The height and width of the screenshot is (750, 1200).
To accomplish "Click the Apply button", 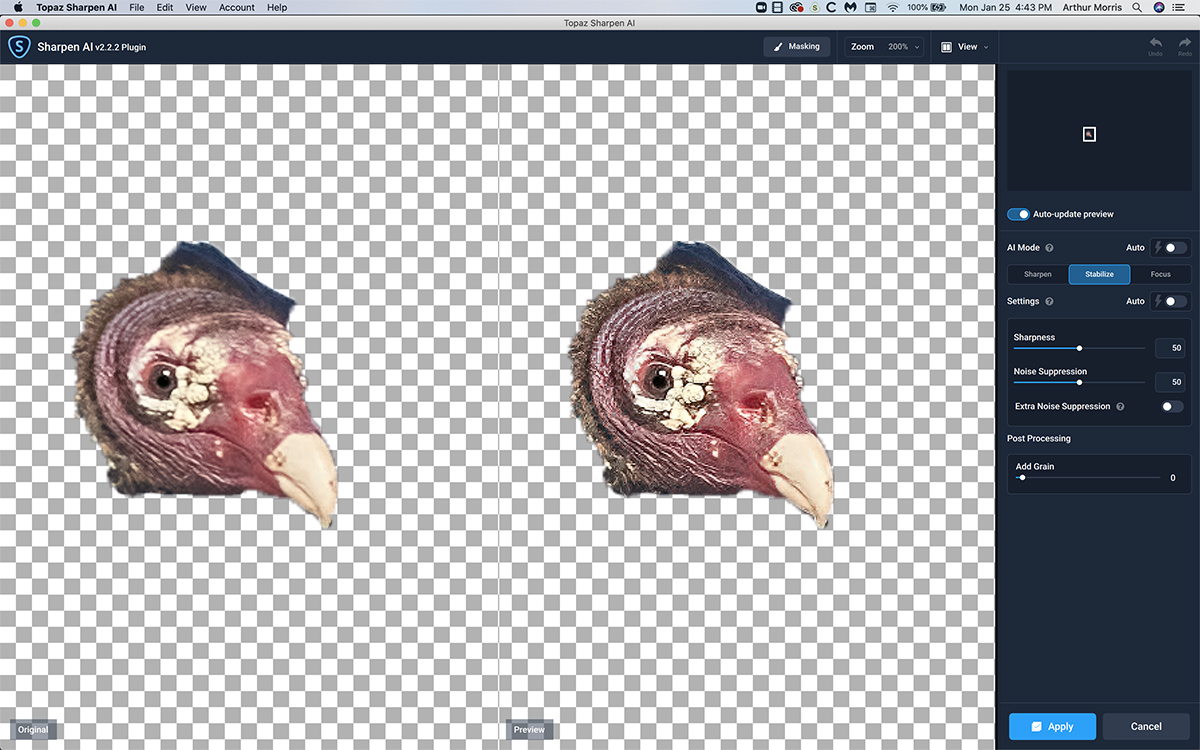I will pyautogui.click(x=1052, y=726).
